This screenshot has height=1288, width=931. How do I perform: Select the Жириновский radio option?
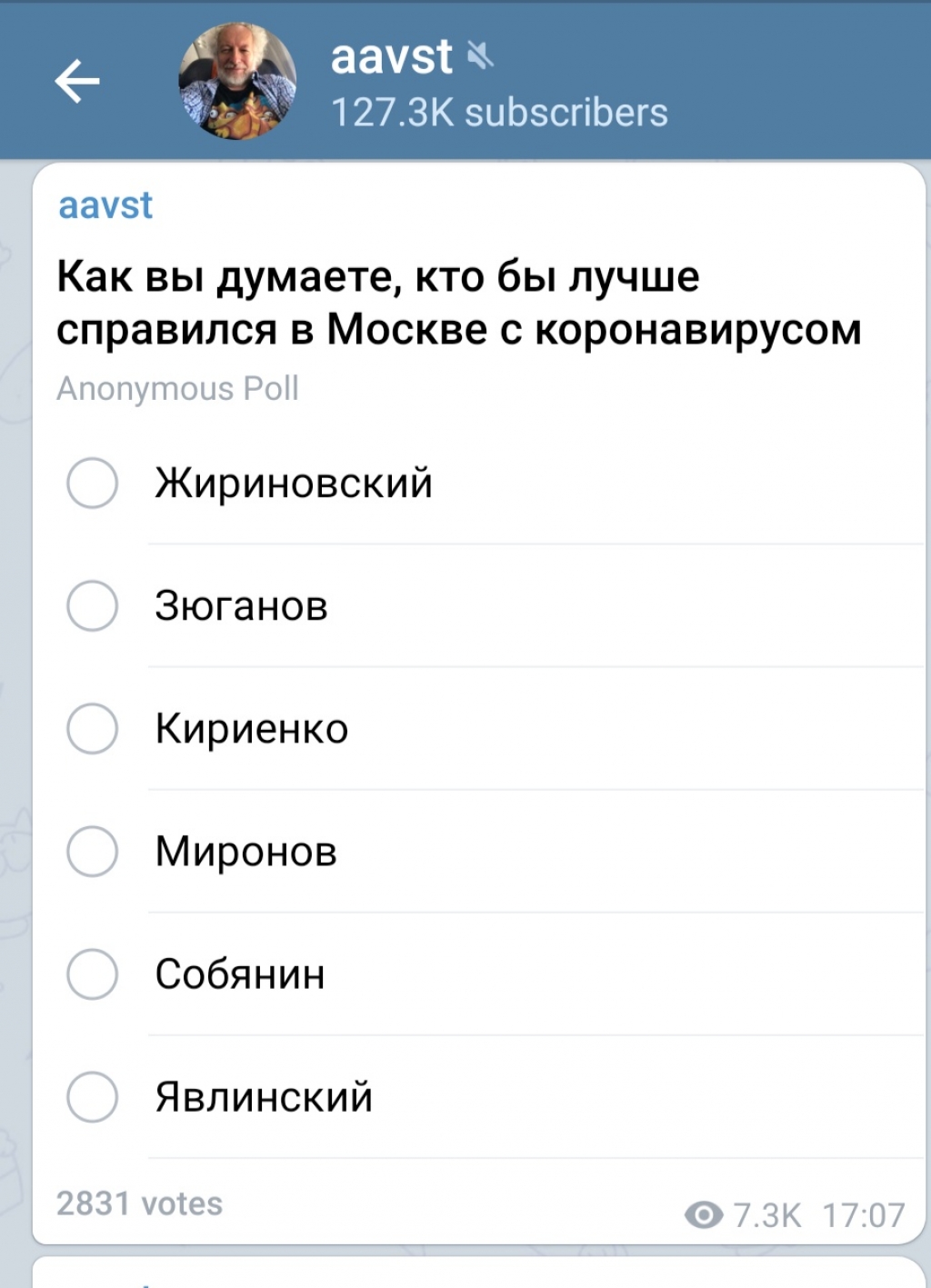[x=92, y=483]
